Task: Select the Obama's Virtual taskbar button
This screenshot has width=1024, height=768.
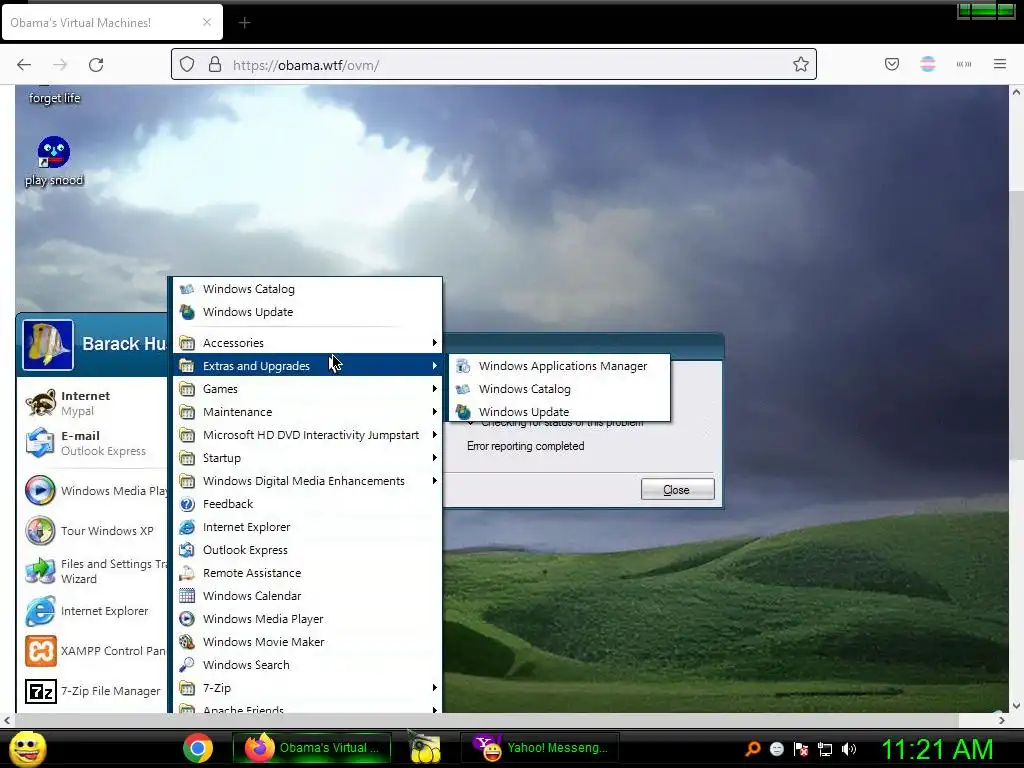Action: coord(312,748)
